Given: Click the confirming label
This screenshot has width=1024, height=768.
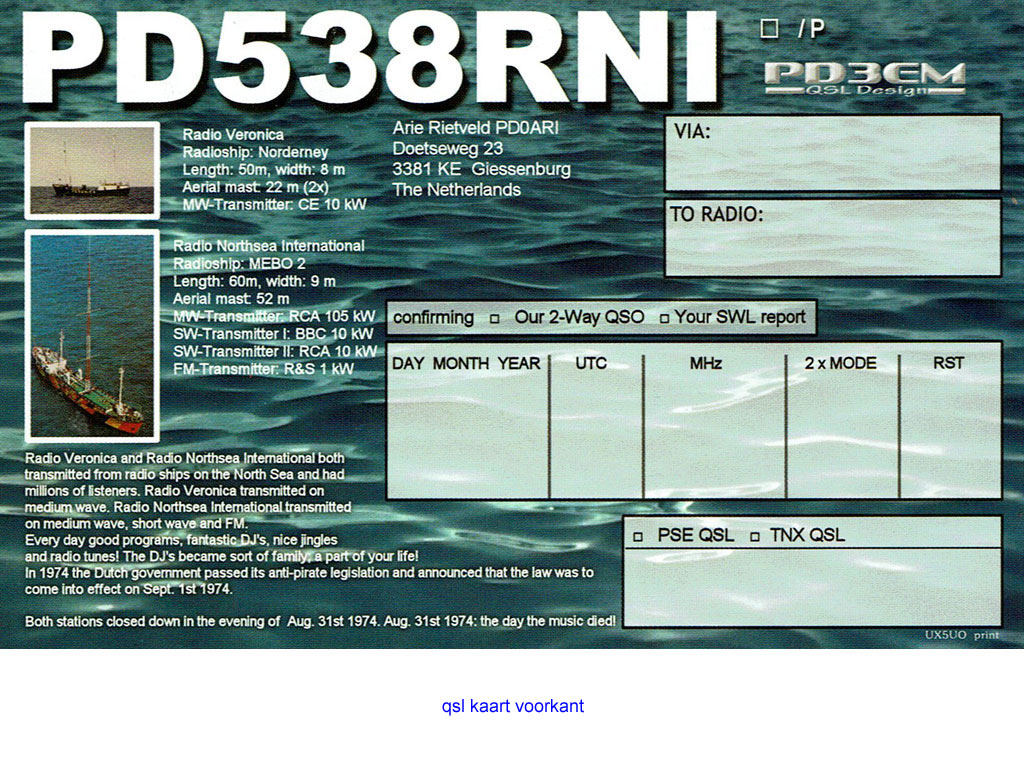Looking at the screenshot, I should (x=433, y=318).
